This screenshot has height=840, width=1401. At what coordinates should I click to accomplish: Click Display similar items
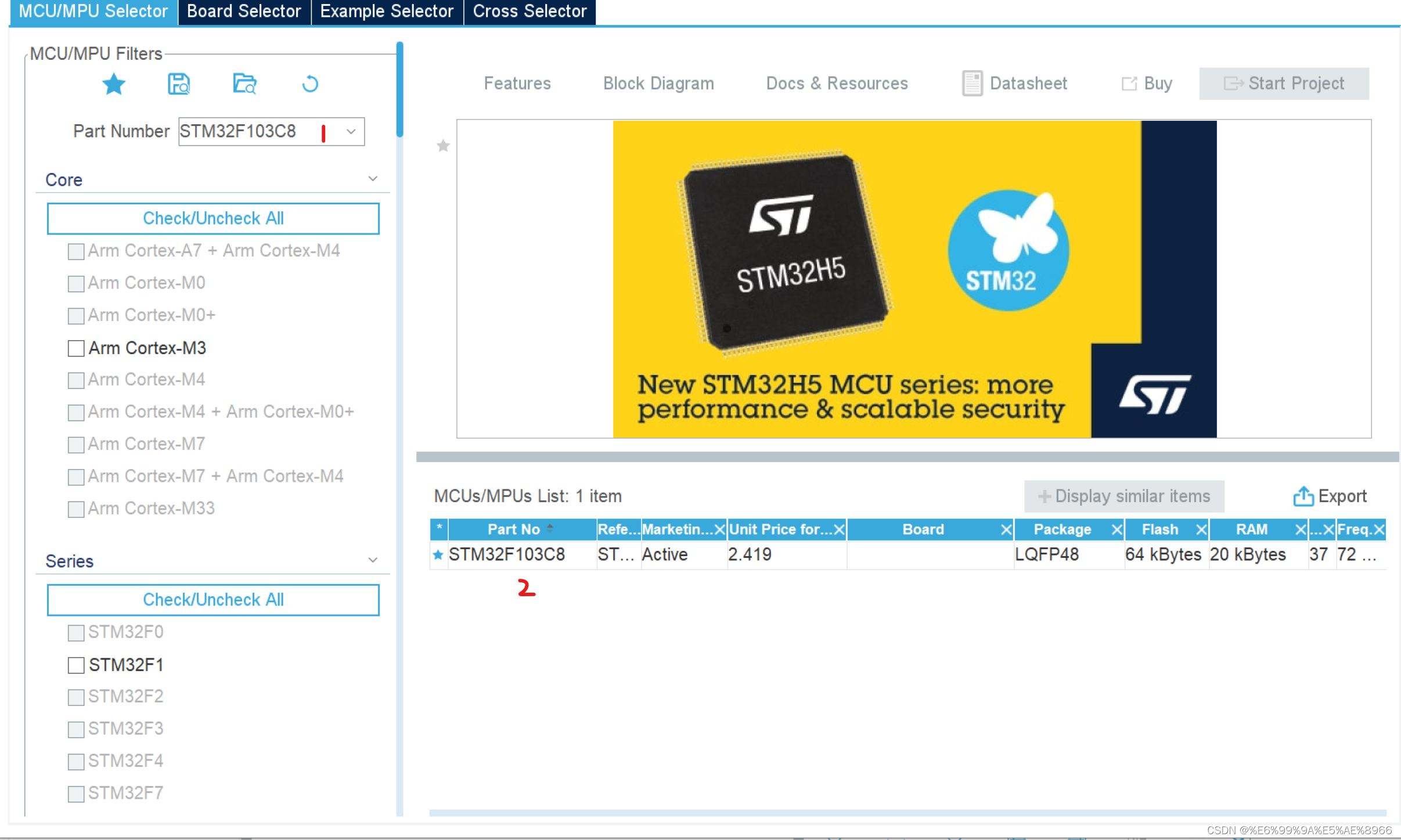tap(1124, 496)
